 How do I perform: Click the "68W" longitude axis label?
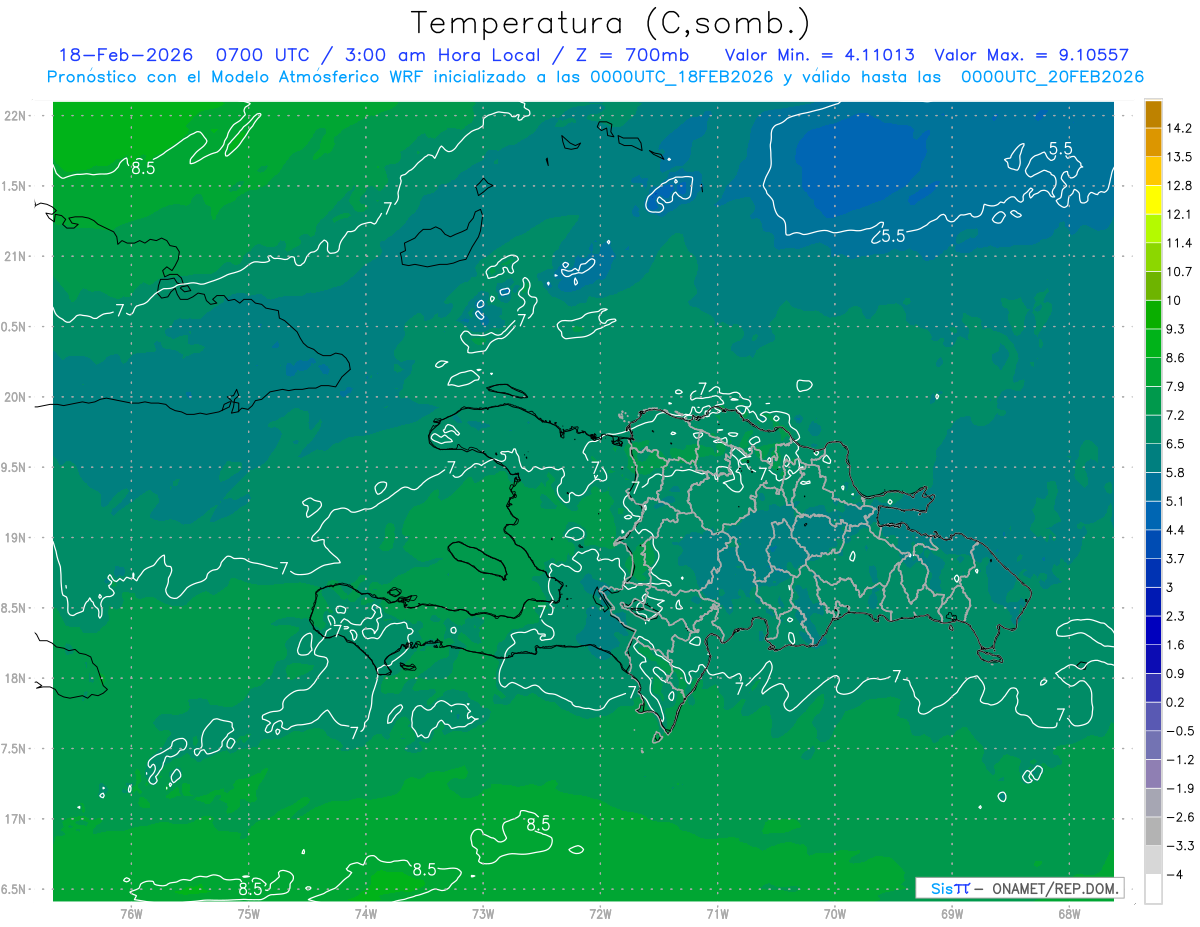1069,914
